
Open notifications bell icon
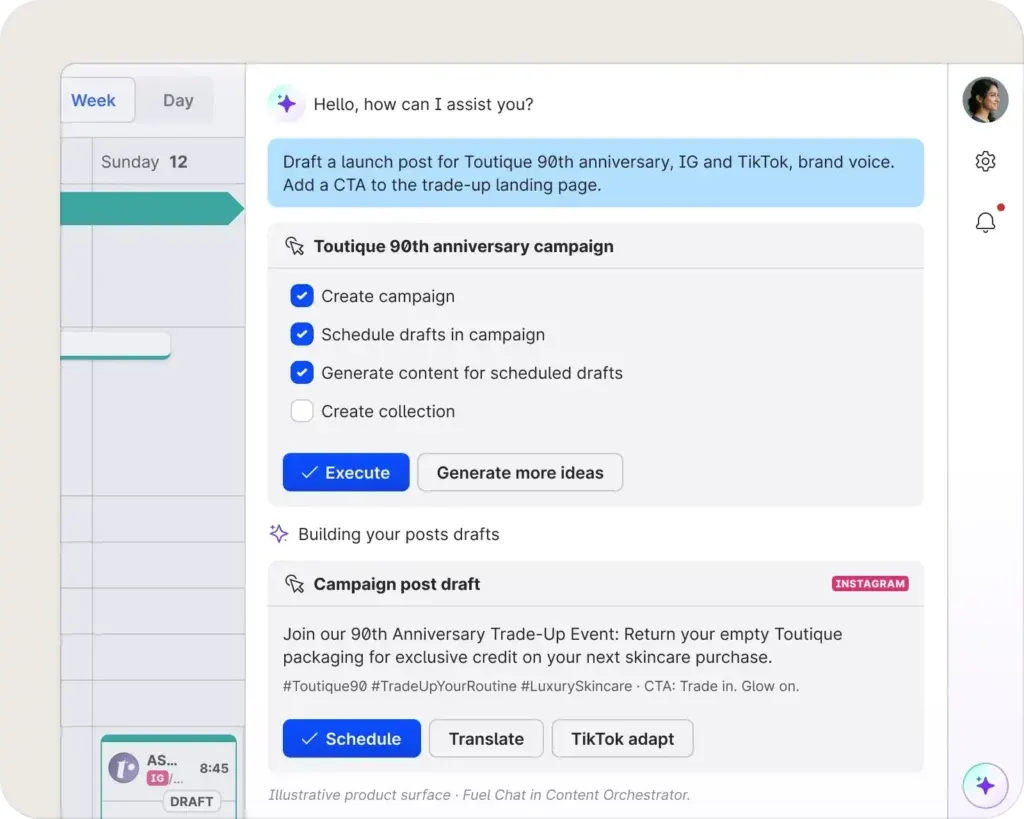pos(985,222)
